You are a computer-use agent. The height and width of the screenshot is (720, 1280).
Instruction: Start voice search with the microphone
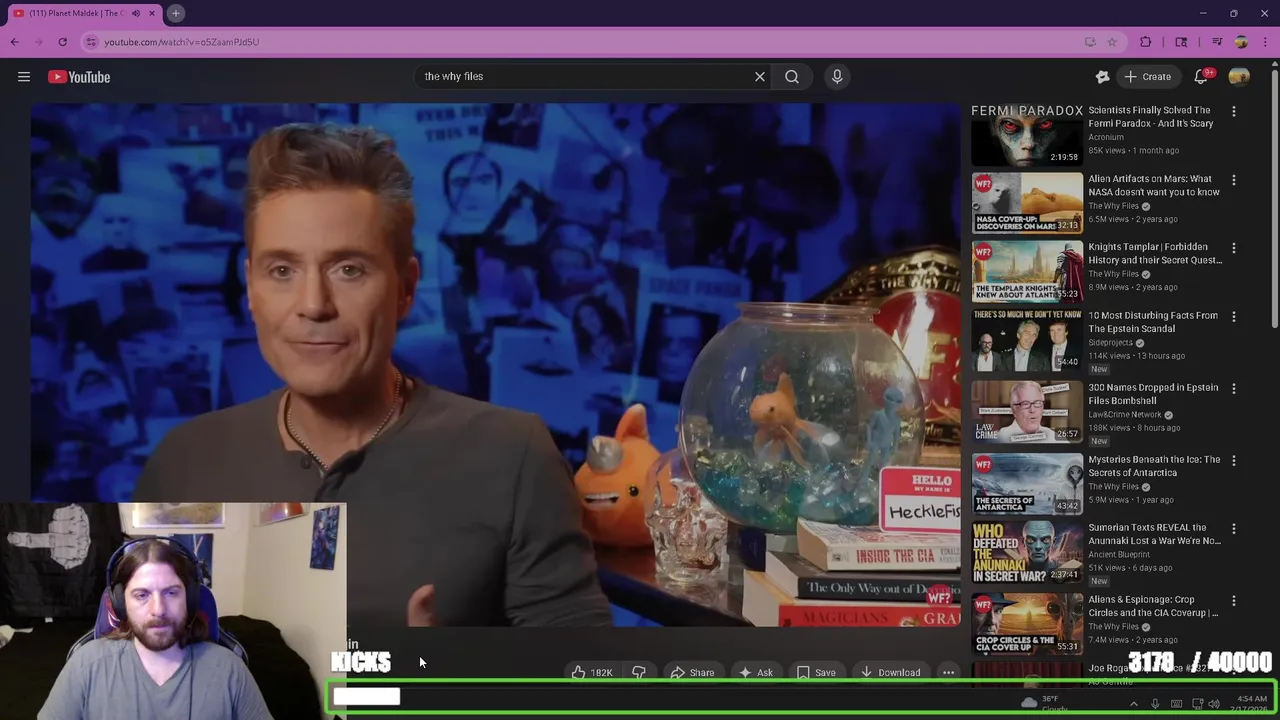(x=837, y=76)
